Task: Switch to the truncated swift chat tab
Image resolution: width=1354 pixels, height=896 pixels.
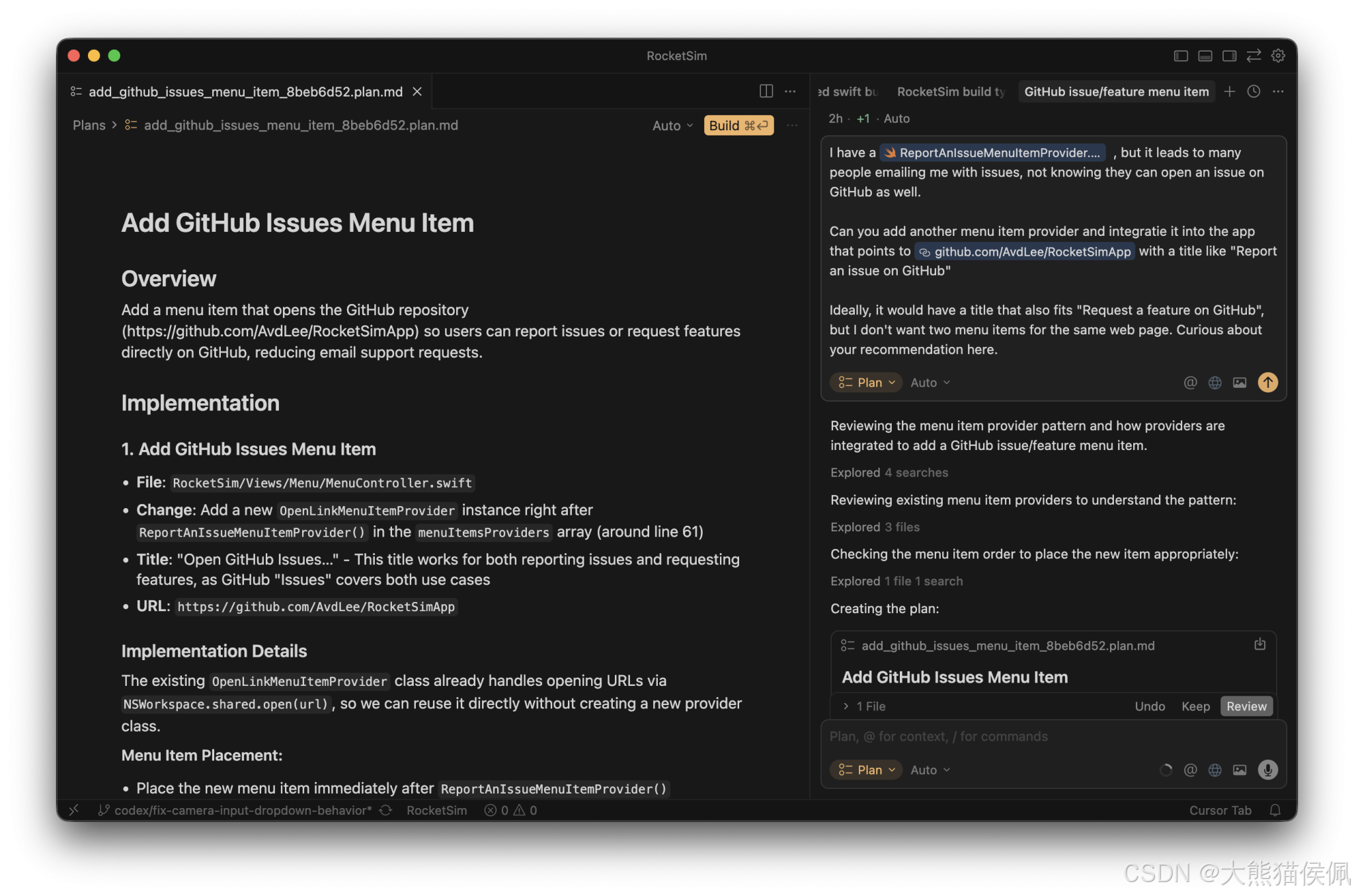Action: (848, 92)
